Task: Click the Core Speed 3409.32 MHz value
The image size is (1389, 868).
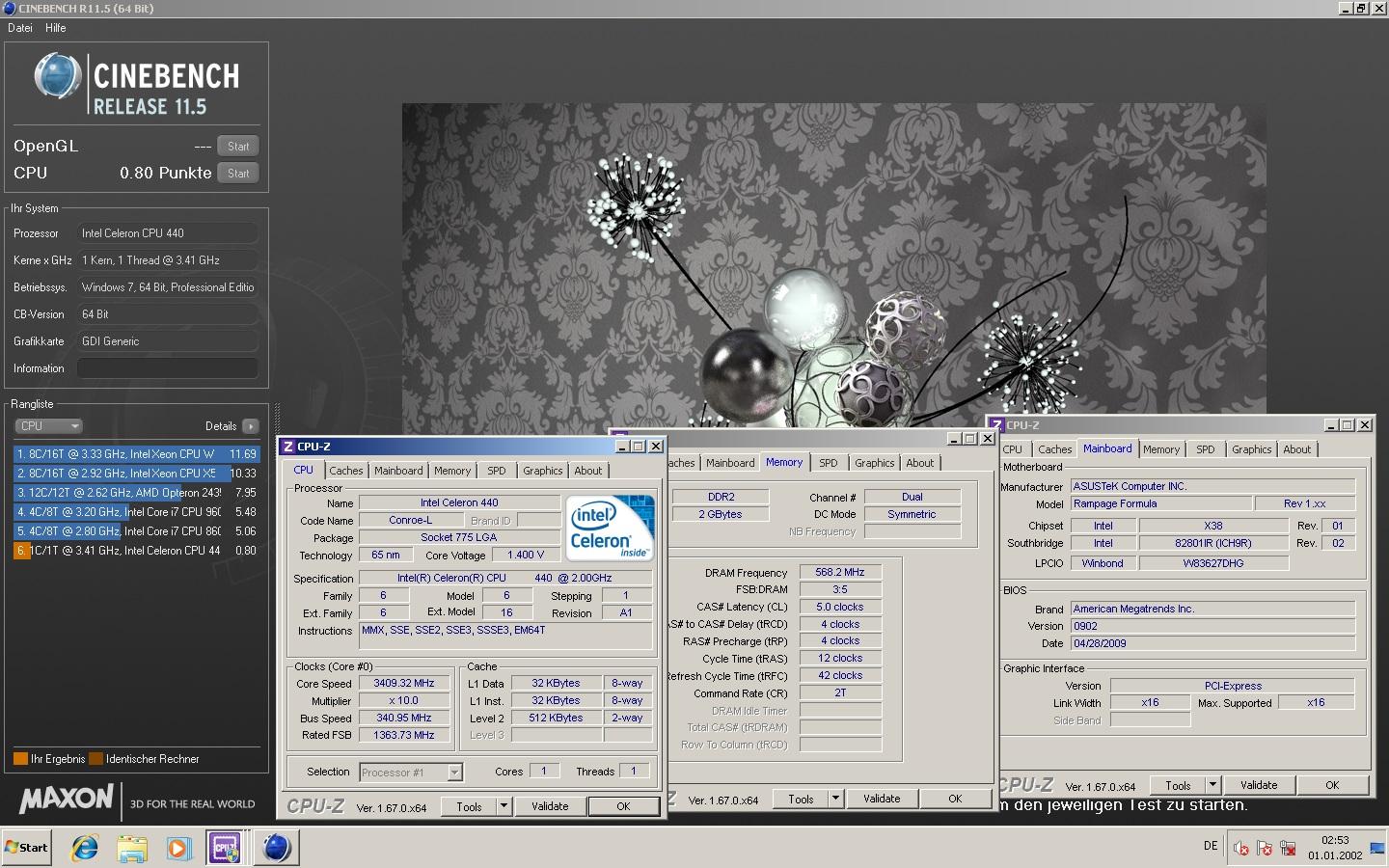Action: [404, 684]
